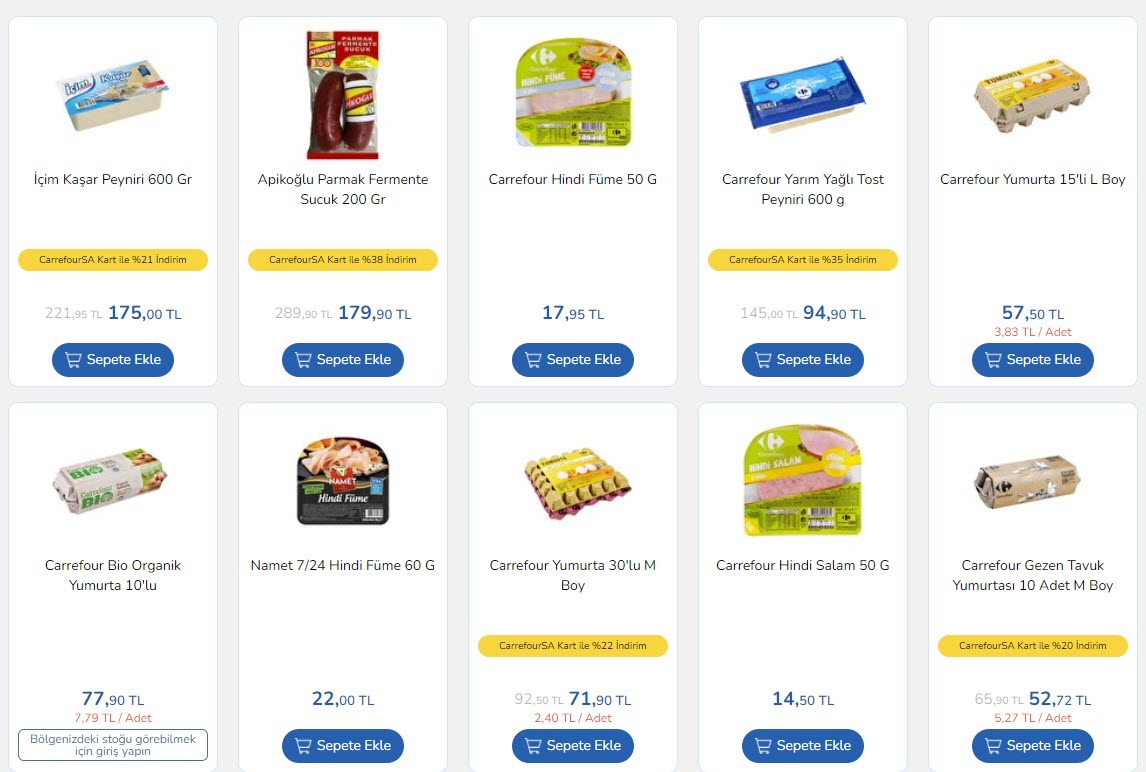This screenshot has height=772, width=1146.
Task: Click the cart icon on Yarım Yağlı Tost Peyniri button
Action: [x=765, y=359]
